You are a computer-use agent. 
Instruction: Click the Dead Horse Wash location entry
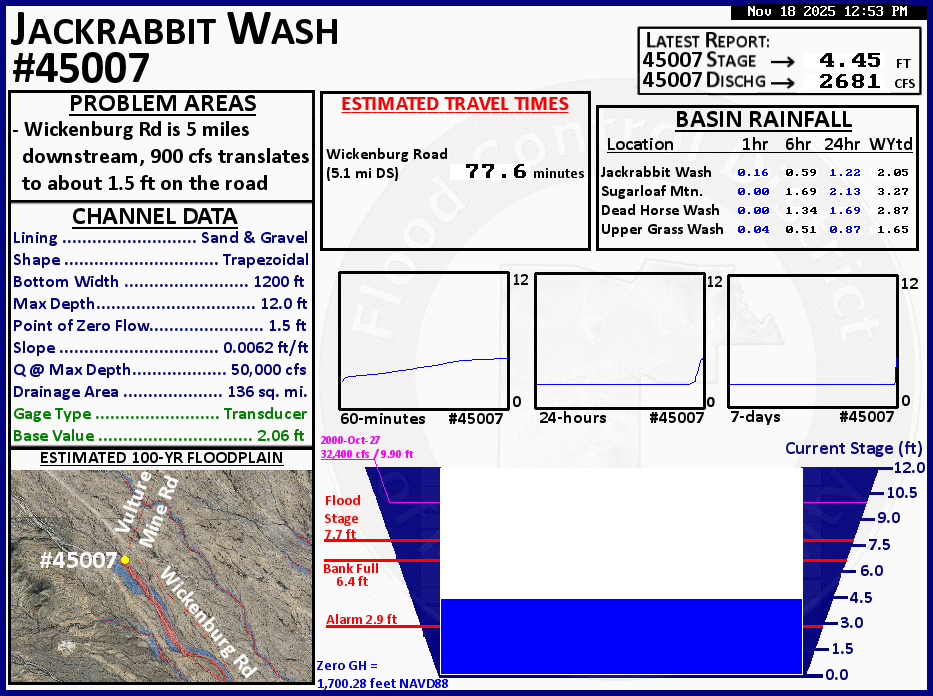[662, 210]
